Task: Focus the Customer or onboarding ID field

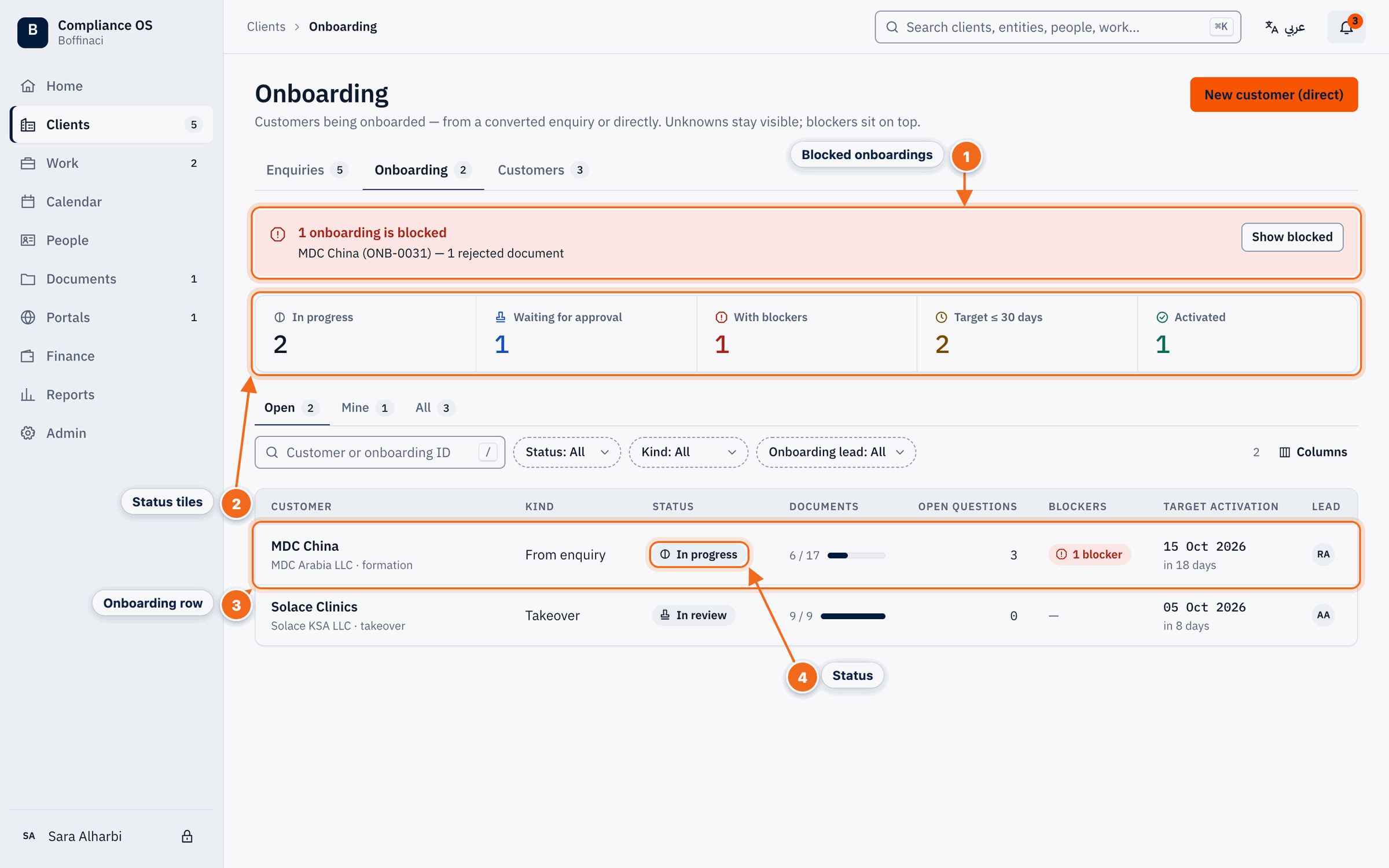Action: click(x=380, y=453)
